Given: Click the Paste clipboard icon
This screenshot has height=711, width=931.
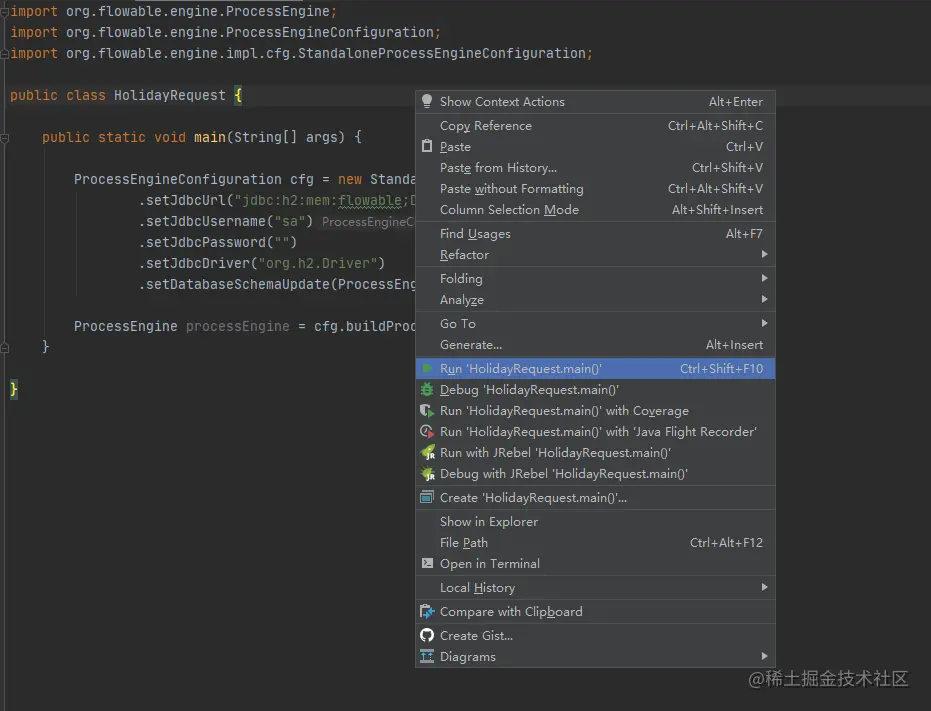Looking at the screenshot, I should [x=427, y=147].
